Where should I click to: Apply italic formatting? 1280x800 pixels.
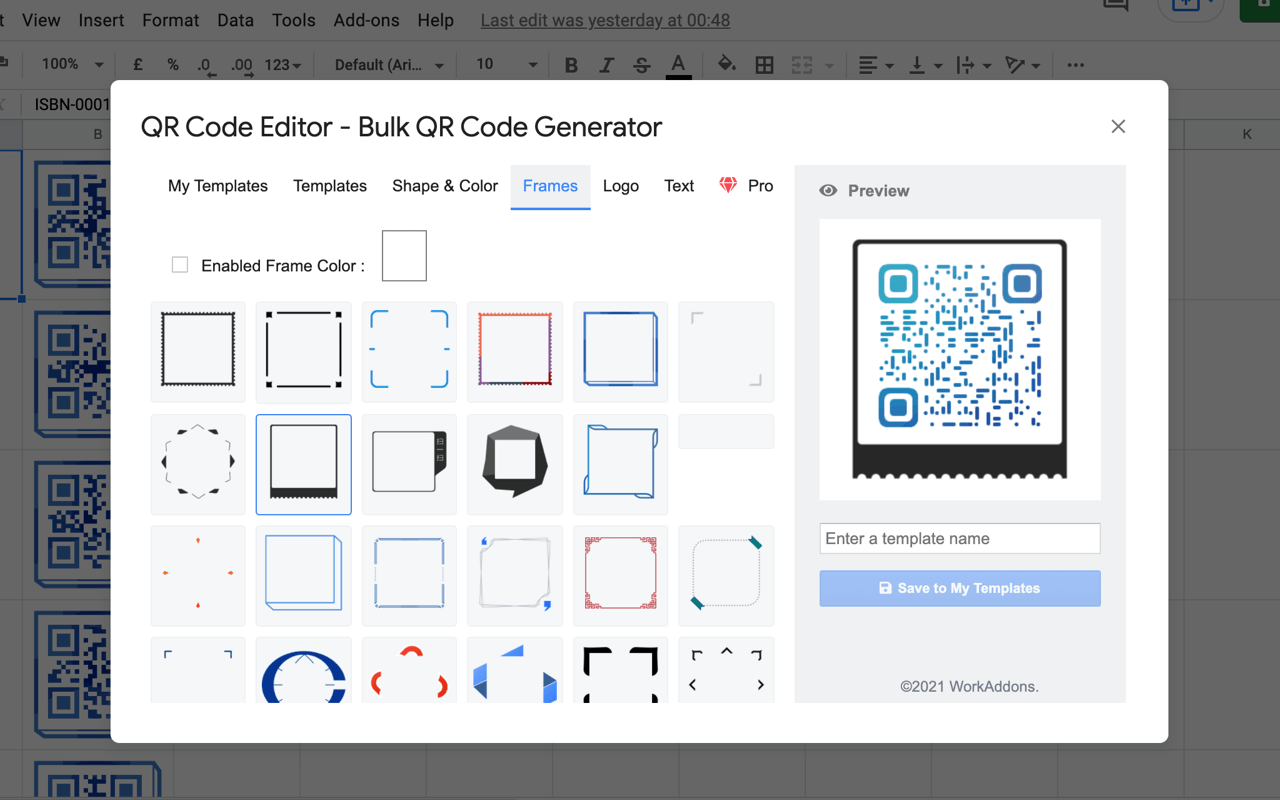point(606,64)
